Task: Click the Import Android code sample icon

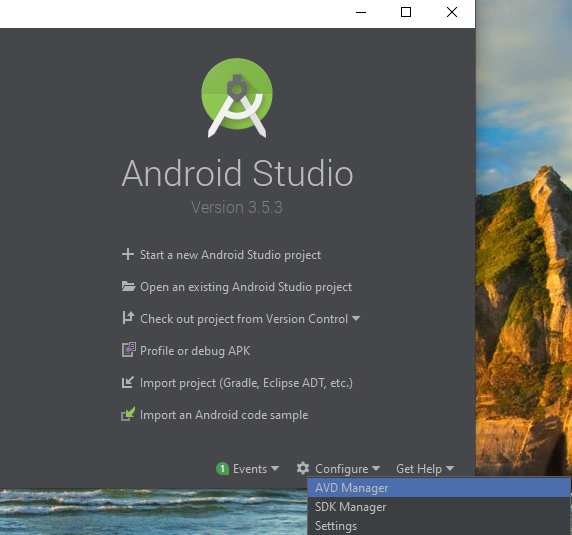Action: pyautogui.click(x=128, y=414)
